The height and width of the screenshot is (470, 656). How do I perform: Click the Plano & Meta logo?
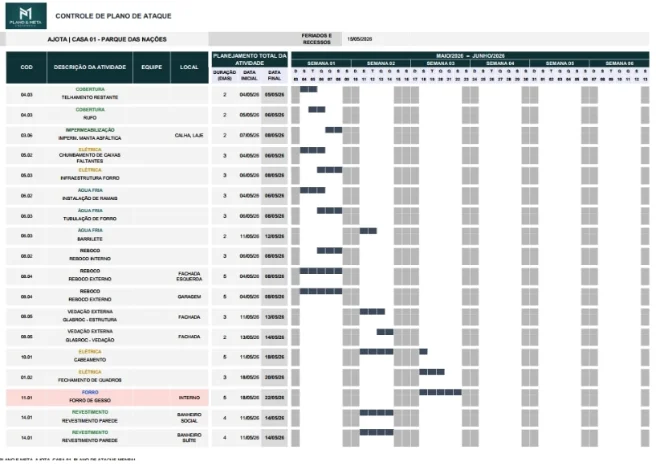pos(26,15)
